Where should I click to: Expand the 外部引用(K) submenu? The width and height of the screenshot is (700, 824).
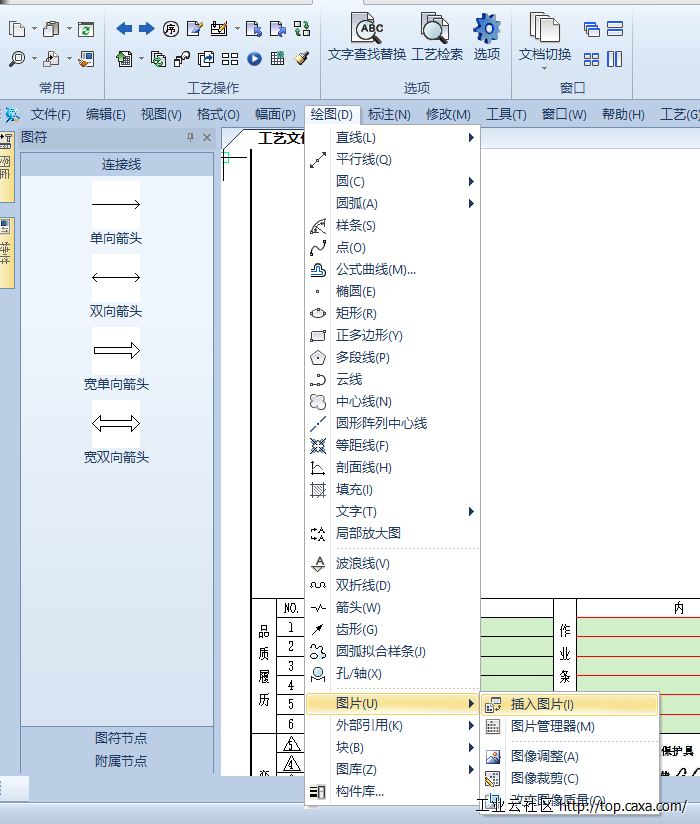pos(392,725)
